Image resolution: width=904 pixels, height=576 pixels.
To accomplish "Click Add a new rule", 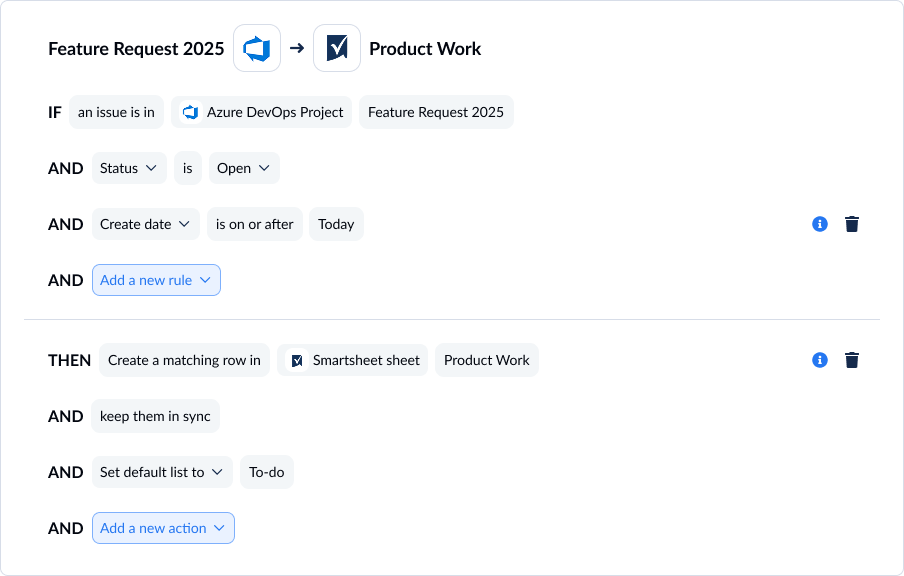I will point(156,280).
